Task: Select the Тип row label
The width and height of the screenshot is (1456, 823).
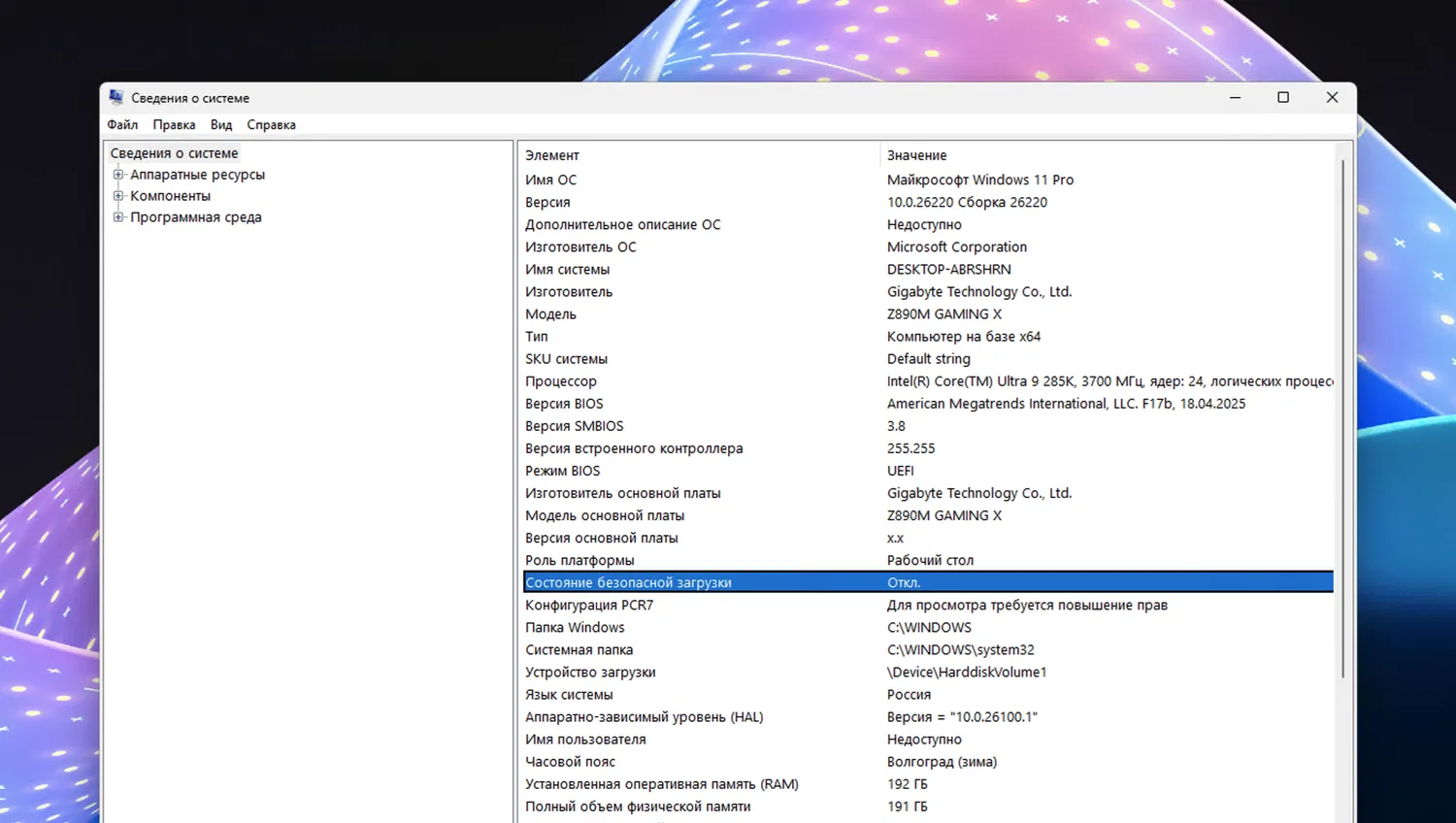Action: (536, 336)
